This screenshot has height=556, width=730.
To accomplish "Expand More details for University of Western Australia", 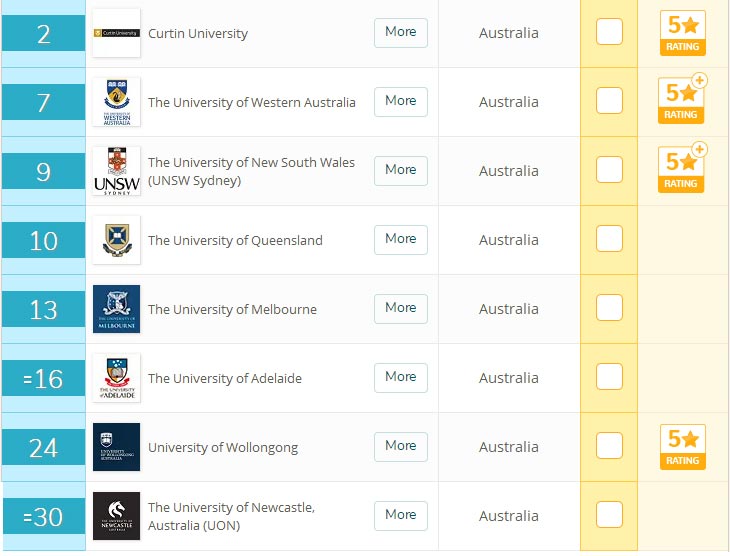I will point(401,102).
